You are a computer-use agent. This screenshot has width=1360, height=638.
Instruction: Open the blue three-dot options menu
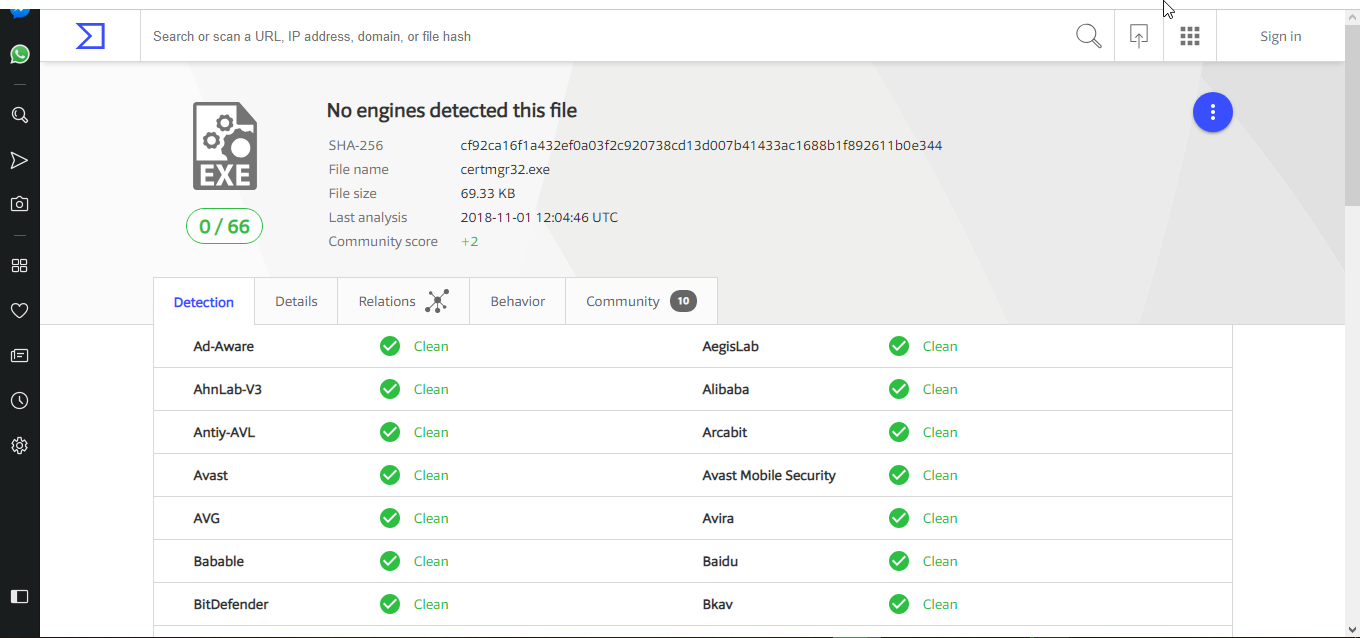pyautogui.click(x=1212, y=112)
